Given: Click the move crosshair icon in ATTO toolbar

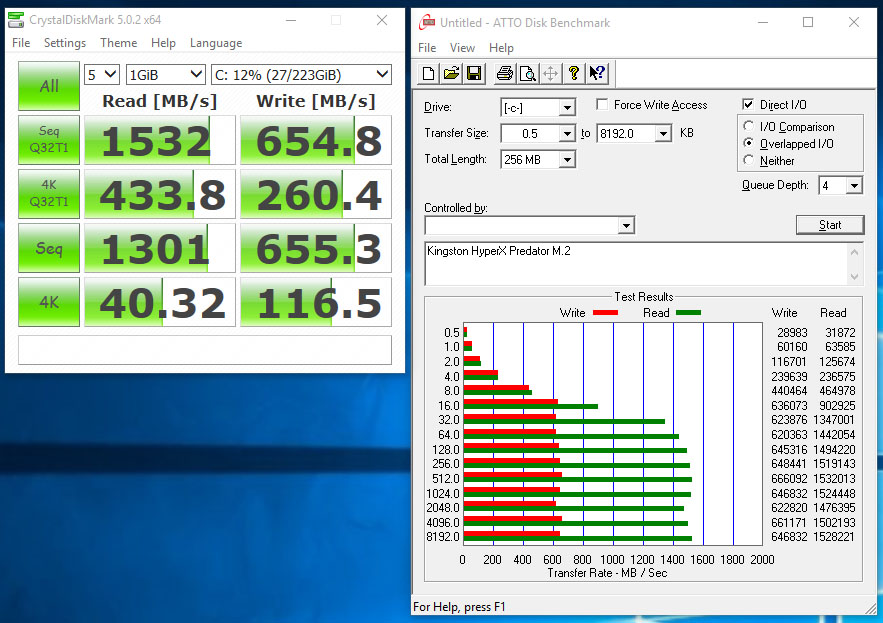Looking at the screenshot, I should tap(550, 73).
